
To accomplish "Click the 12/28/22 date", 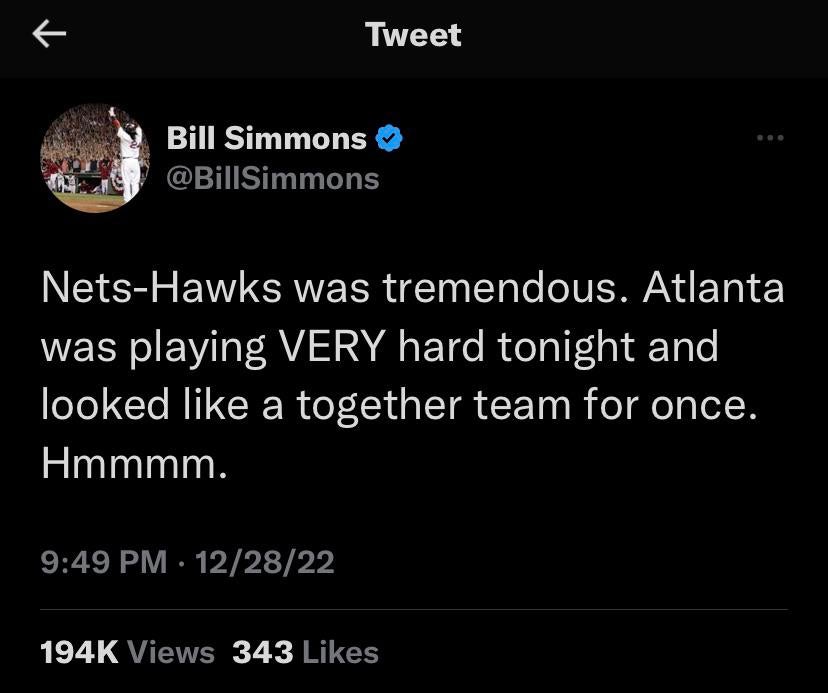I will coord(266,562).
